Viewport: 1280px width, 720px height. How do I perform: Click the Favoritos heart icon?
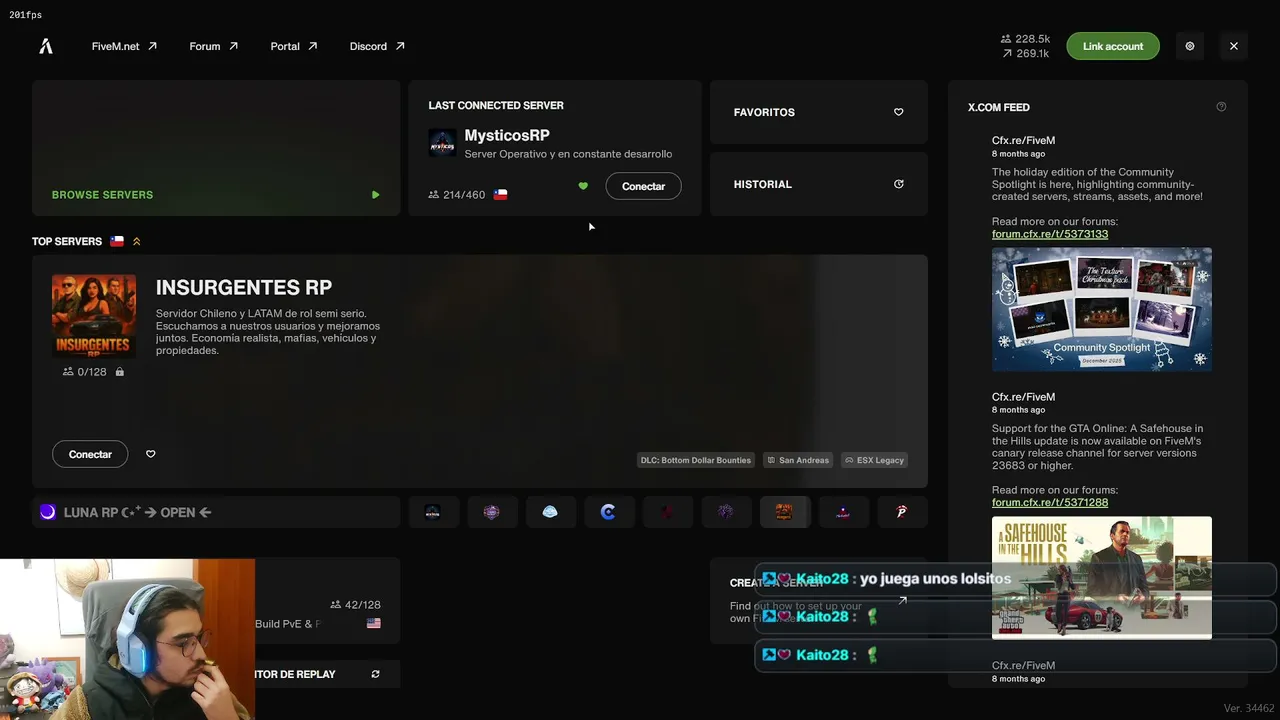tap(898, 112)
